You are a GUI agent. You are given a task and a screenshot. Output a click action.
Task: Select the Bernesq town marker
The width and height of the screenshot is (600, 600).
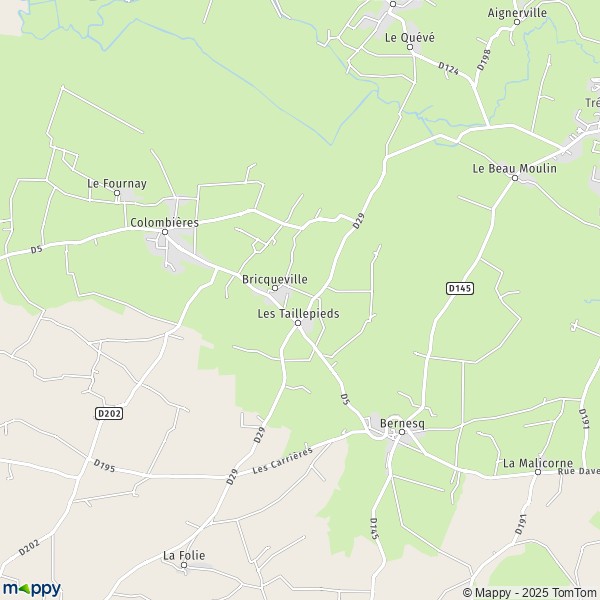point(402,432)
